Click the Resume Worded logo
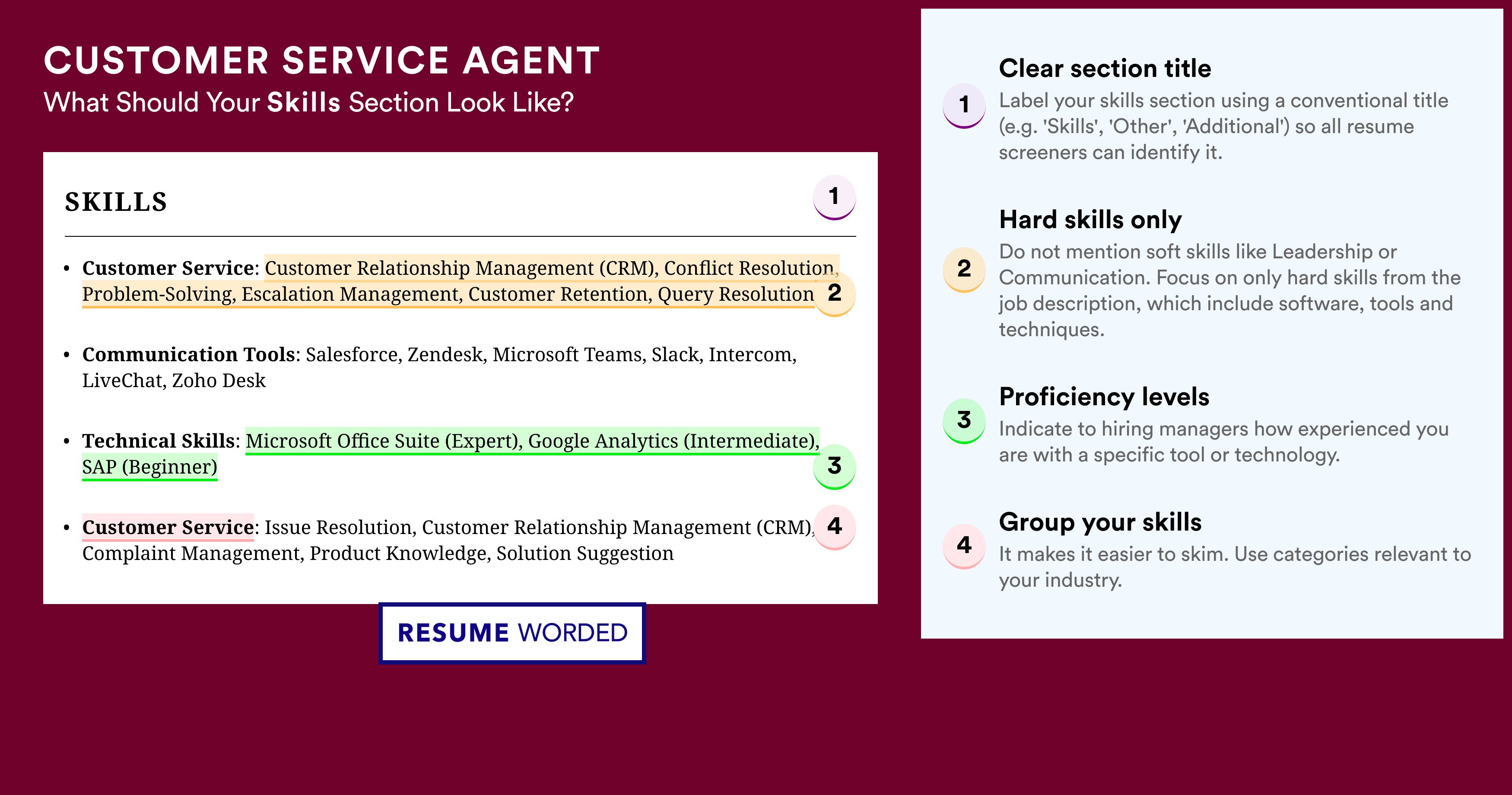Screen dimensions: 1512x795 512,633
